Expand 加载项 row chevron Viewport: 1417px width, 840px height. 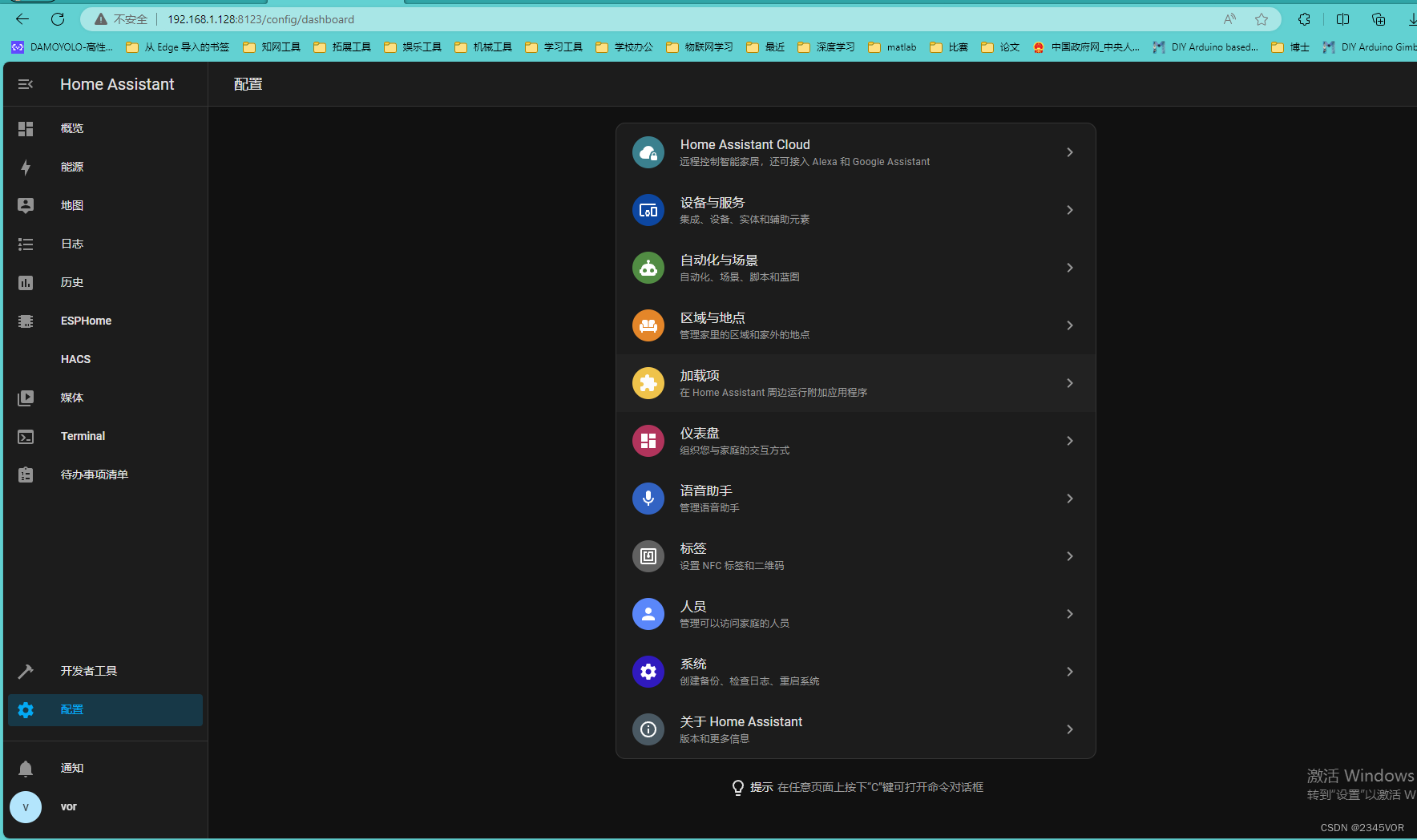(x=1070, y=383)
